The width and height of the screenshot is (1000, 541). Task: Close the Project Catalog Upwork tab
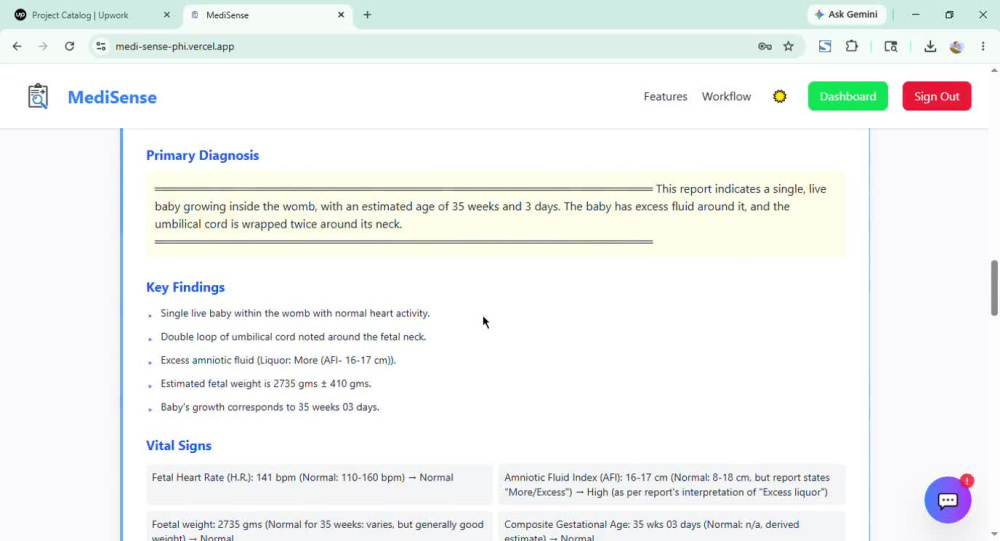[x=167, y=15]
